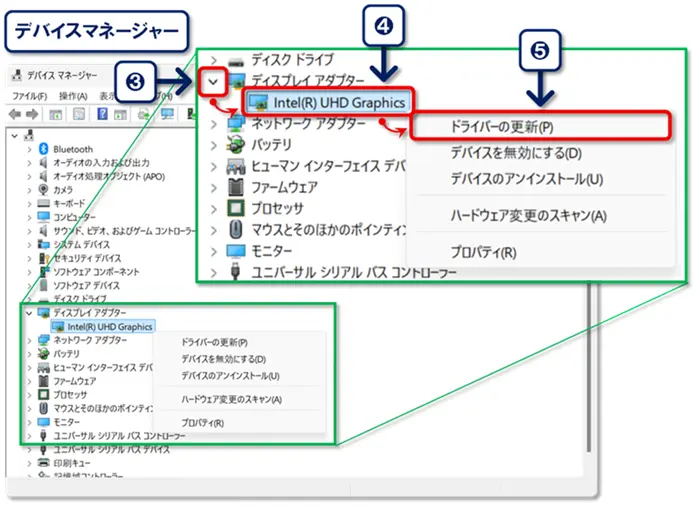Click the Bluetooth logo icon in the tree
This screenshot has height=506, width=700.
tap(43, 149)
